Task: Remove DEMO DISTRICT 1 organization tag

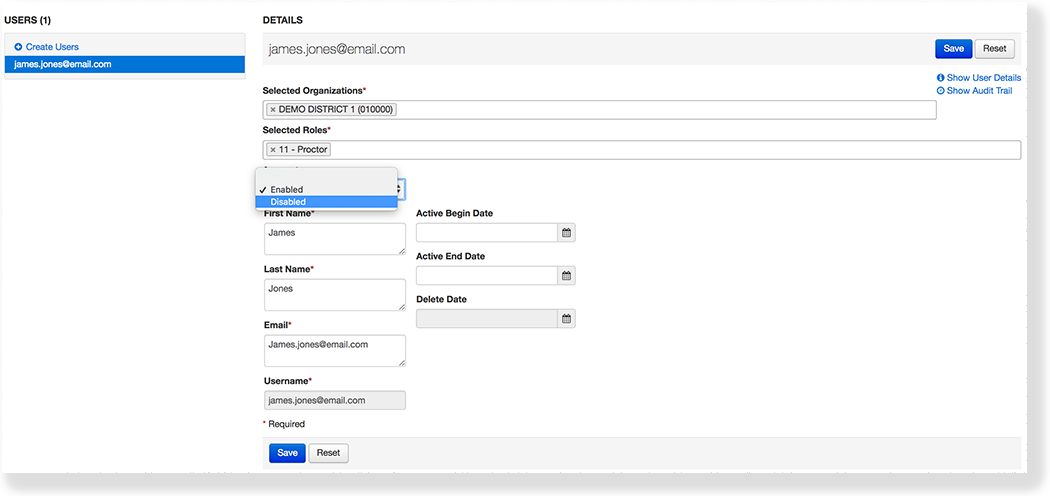Action: (x=273, y=110)
